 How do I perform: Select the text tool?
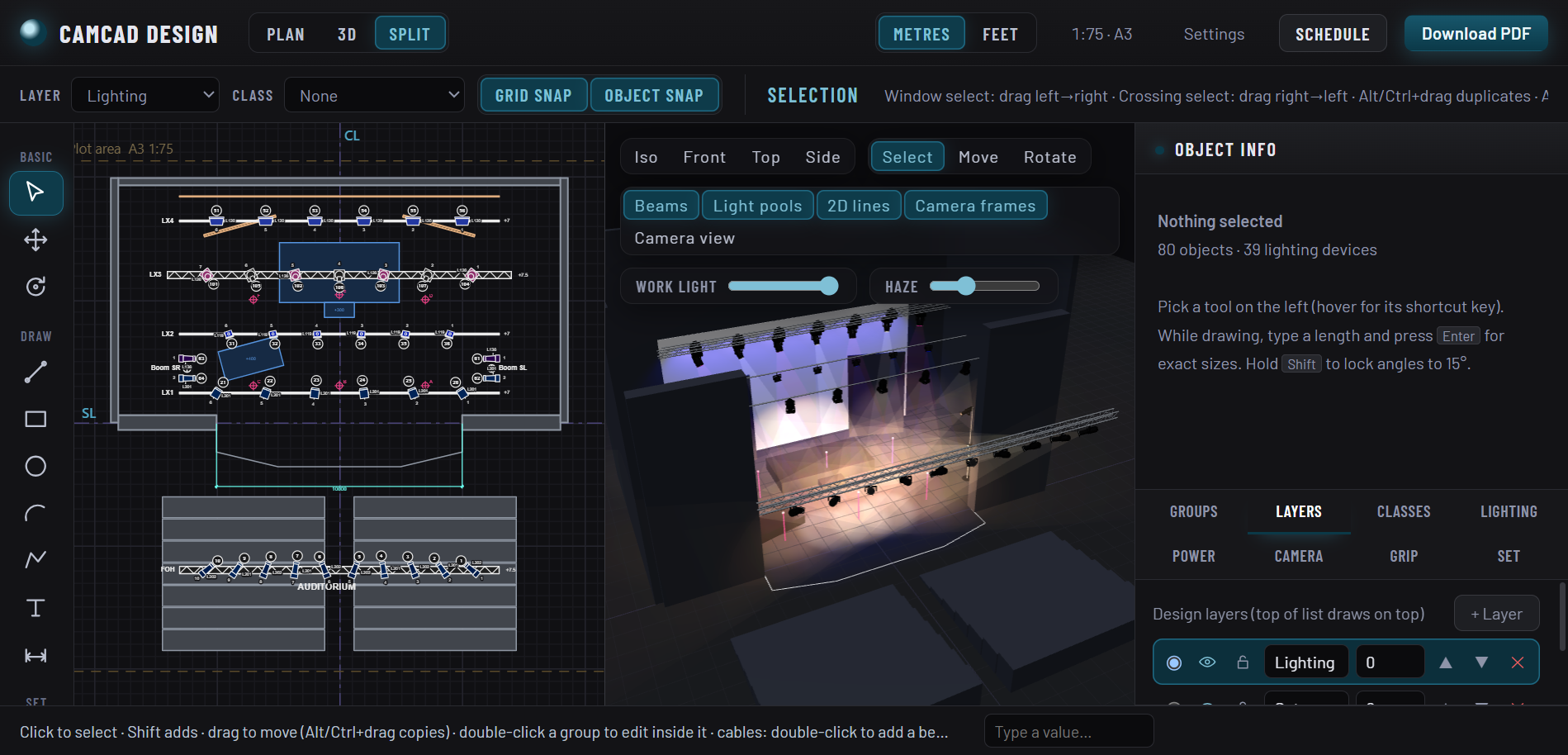(x=36, y=608)
